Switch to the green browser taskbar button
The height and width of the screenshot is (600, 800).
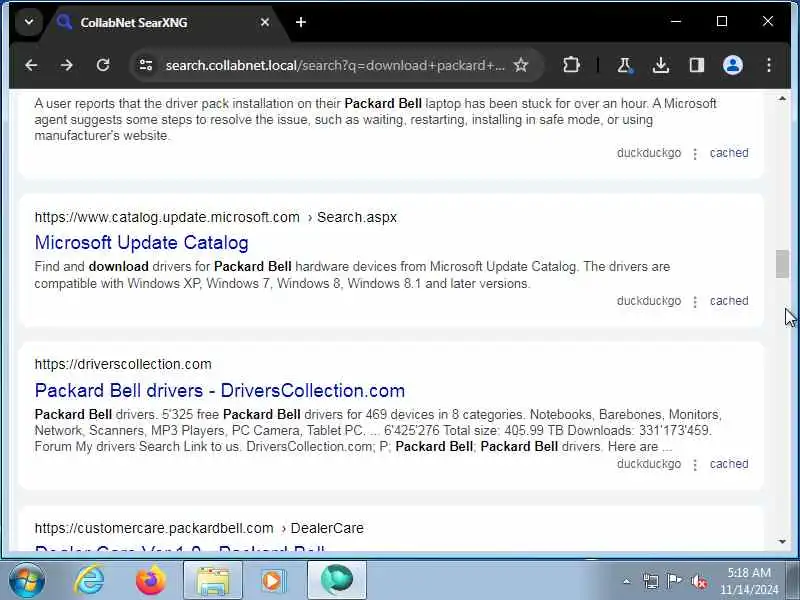click(x=337, y=580)
